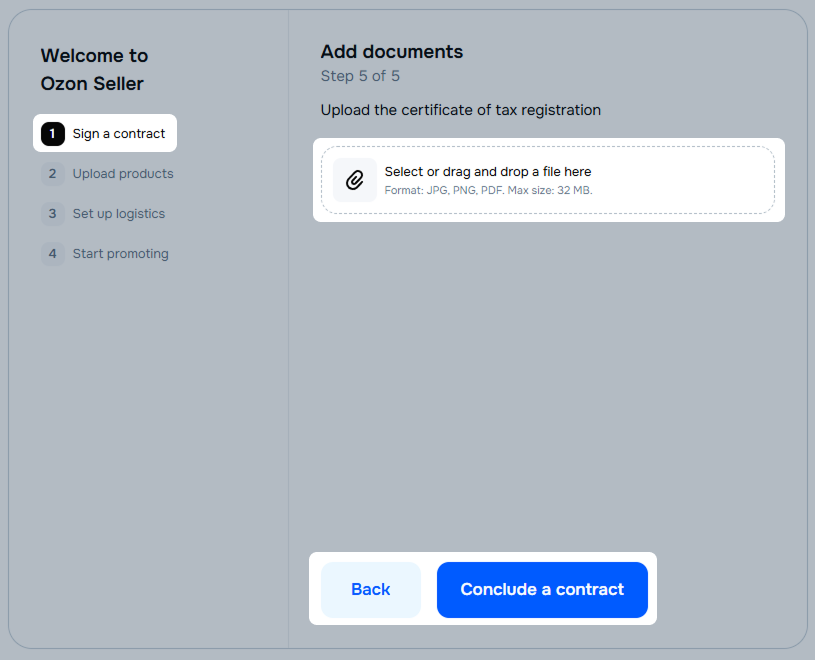This screenshot has width=815, height=660.
Task: Click 'Upload the certificate of tax registration' text
Action: [461, 110]
